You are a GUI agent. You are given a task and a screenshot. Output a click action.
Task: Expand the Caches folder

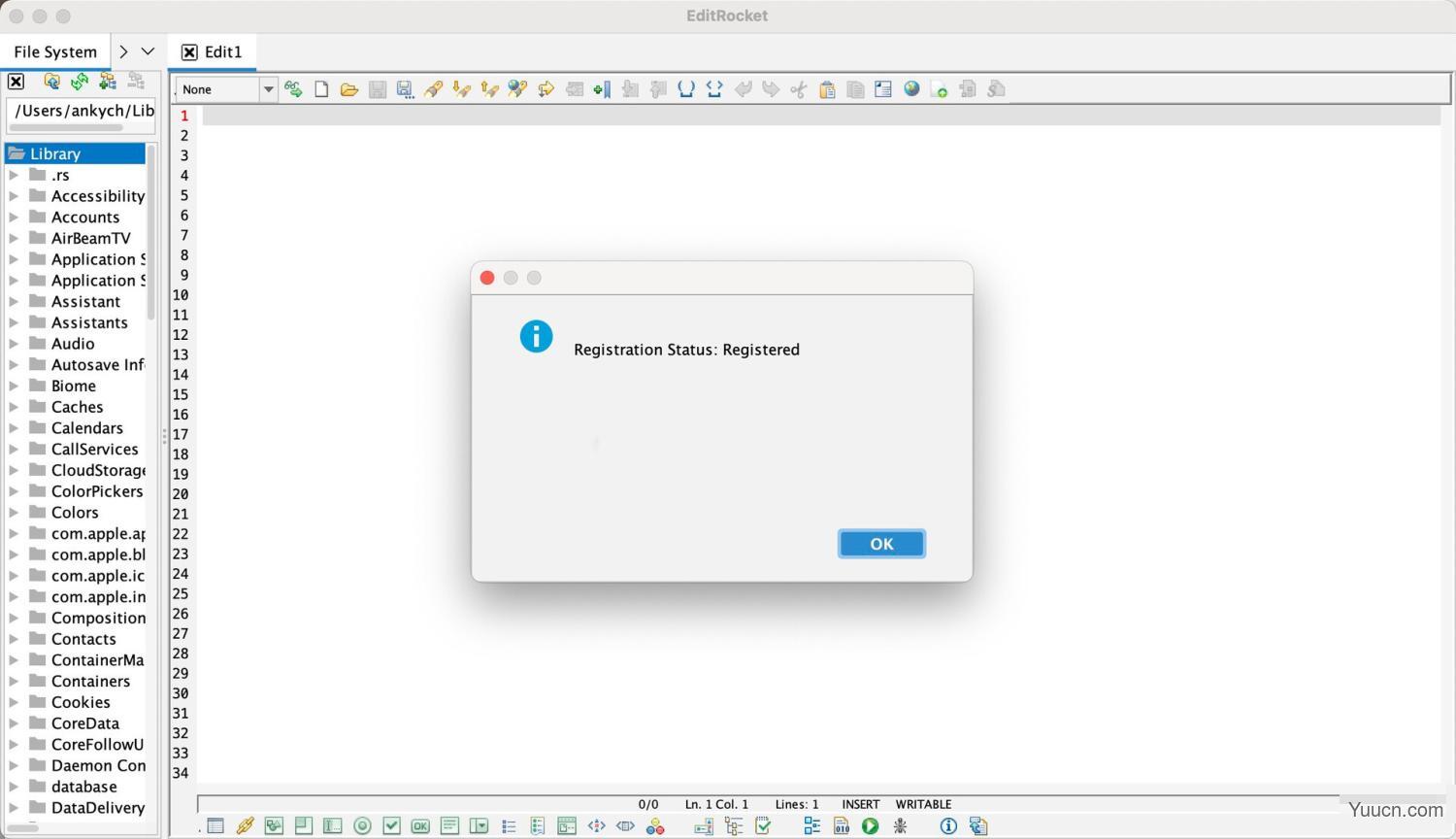click(x=14, y=407)
